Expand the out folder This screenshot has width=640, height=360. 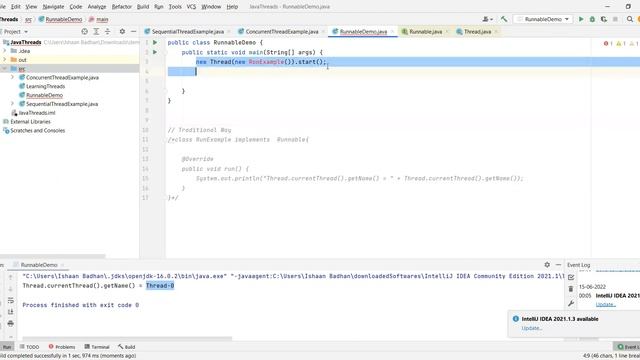(x=4, y=60)
